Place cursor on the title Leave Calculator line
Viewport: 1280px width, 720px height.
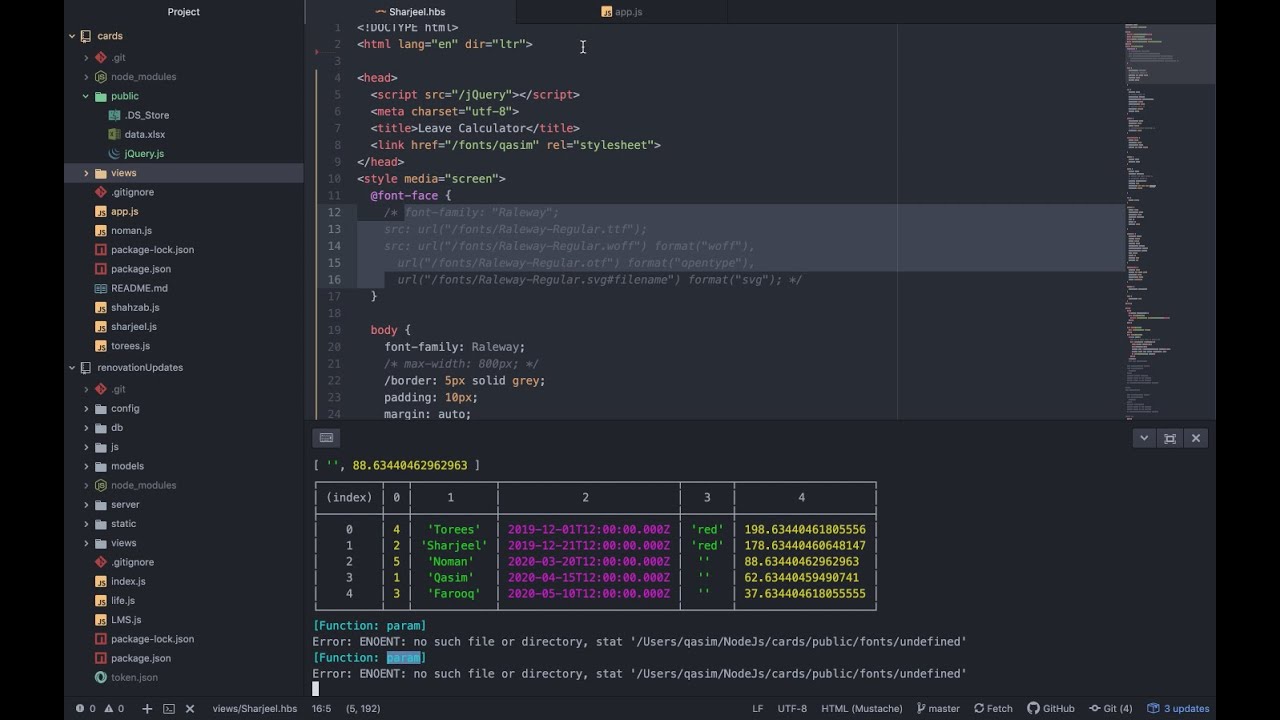pyautogui.click(x=475, y=128)
